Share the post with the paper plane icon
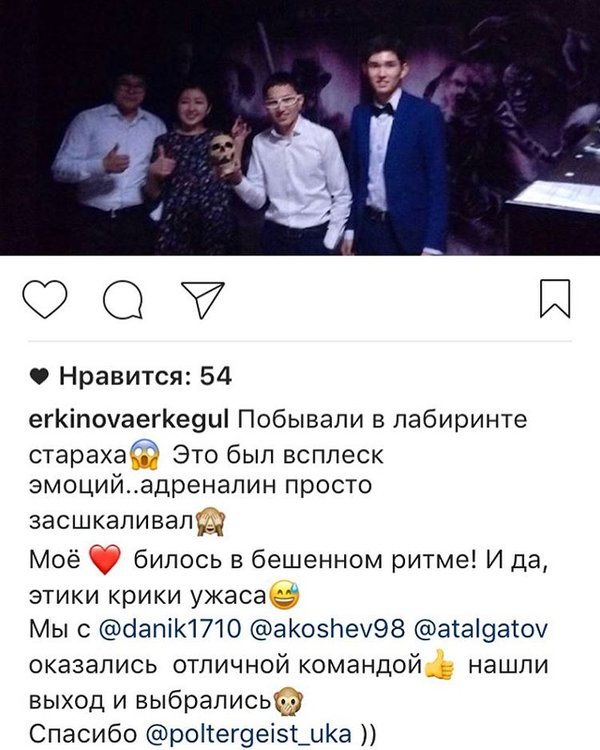 (x=203, y=300)
